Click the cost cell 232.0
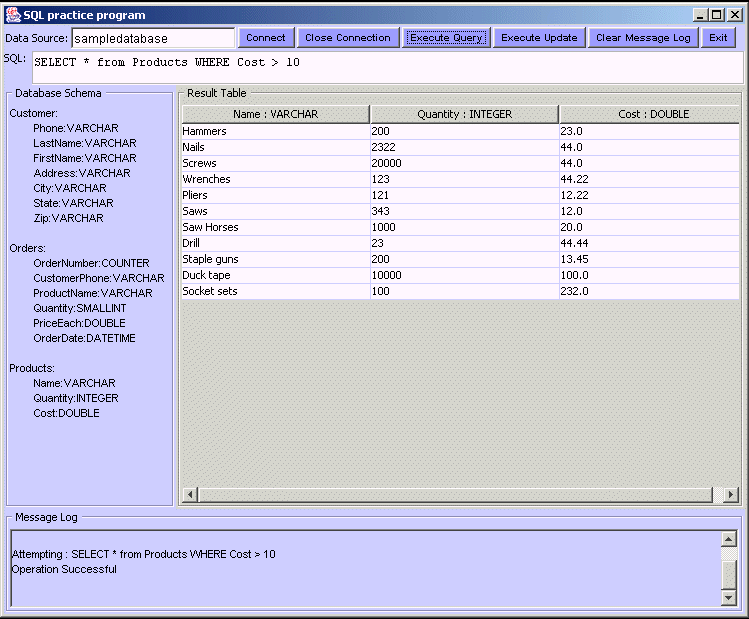 [x=650, y=291]
